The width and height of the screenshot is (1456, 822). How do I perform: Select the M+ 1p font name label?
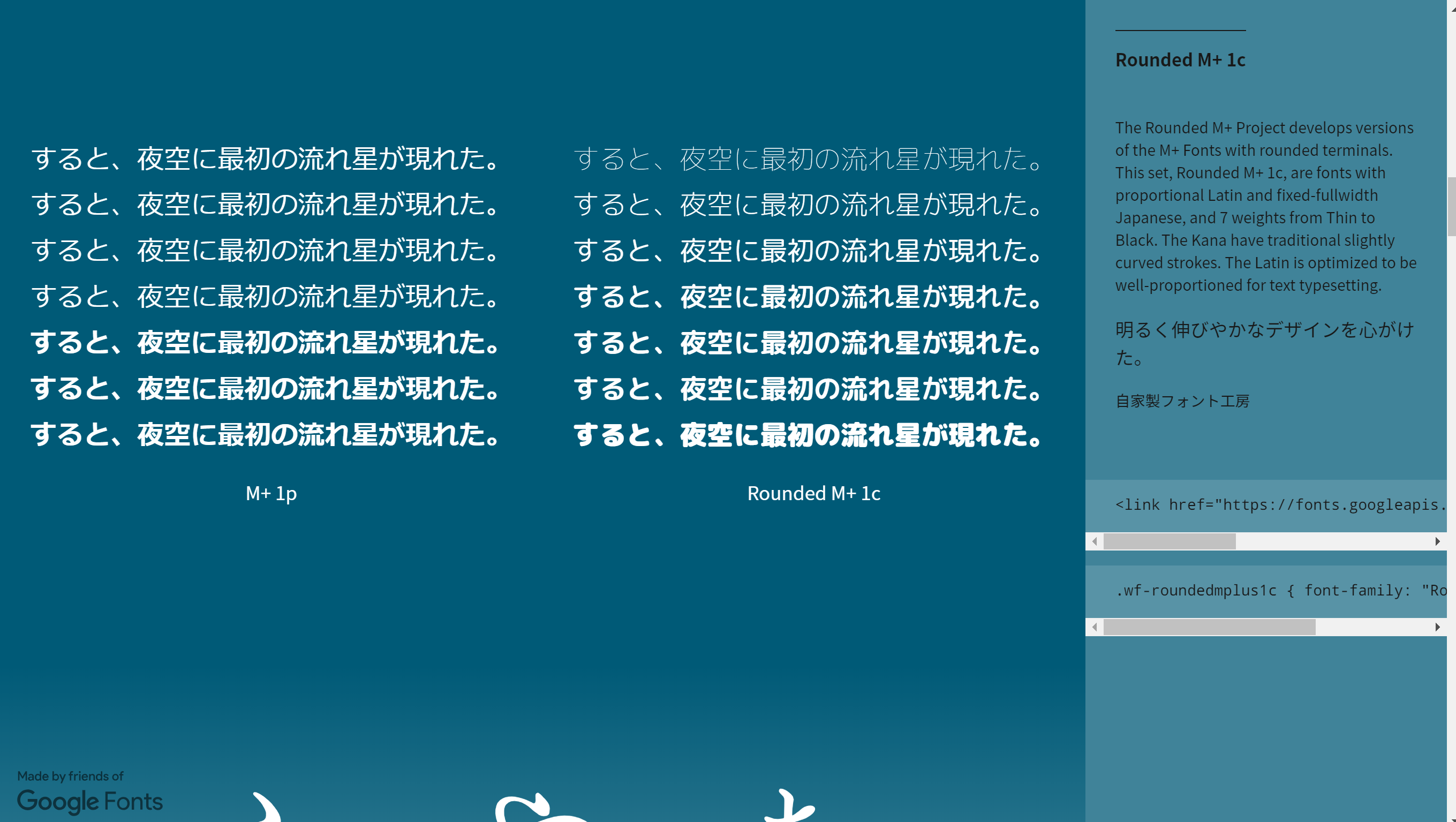(x=271, y=493)
